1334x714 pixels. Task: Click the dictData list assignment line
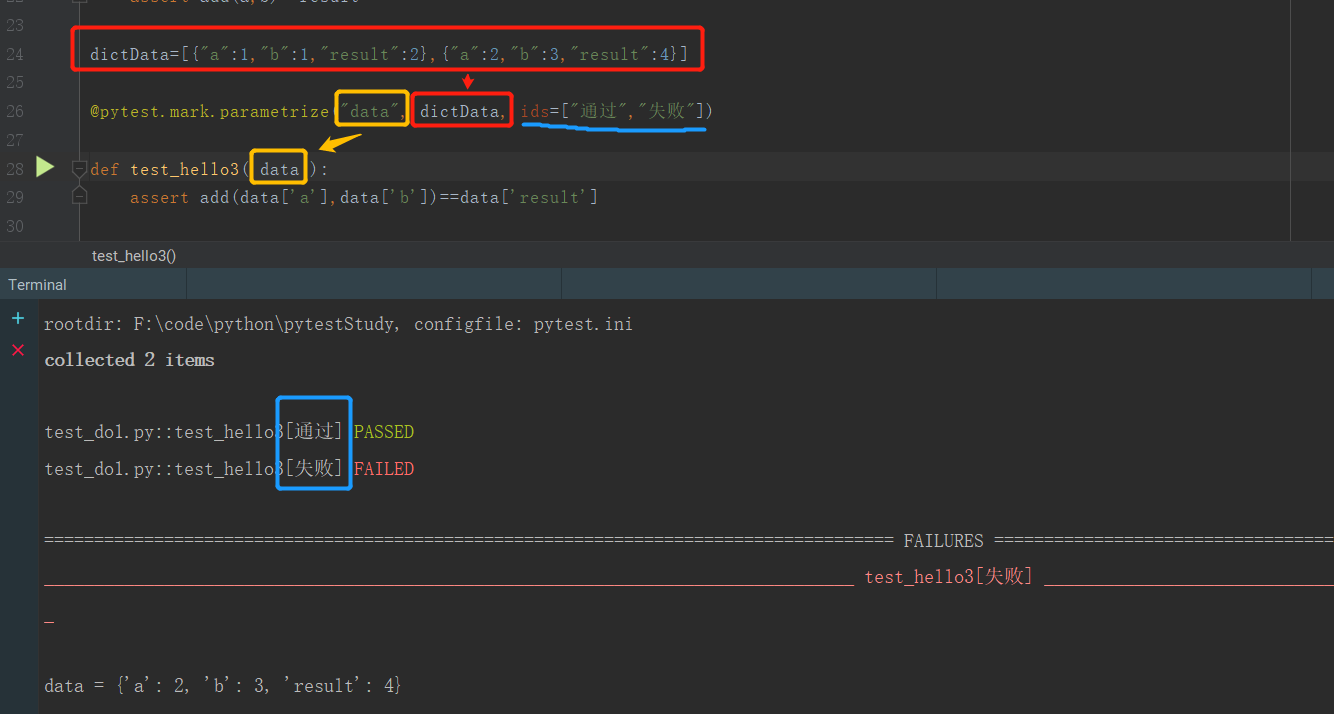pos(389,54)
